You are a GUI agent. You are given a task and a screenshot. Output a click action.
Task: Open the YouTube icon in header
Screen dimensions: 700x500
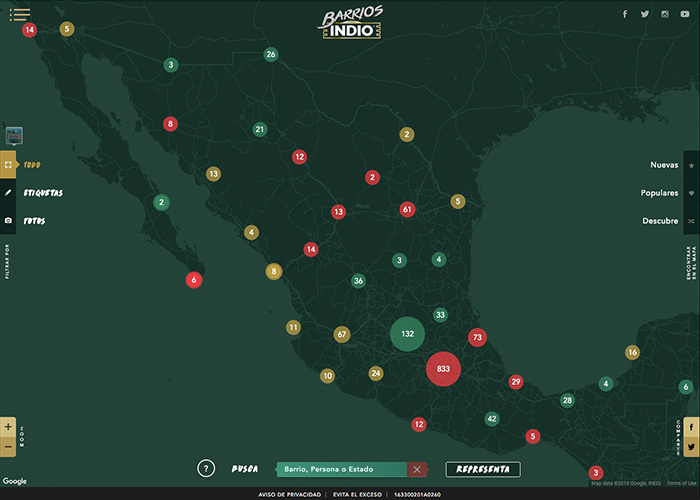tap(685, 14)
